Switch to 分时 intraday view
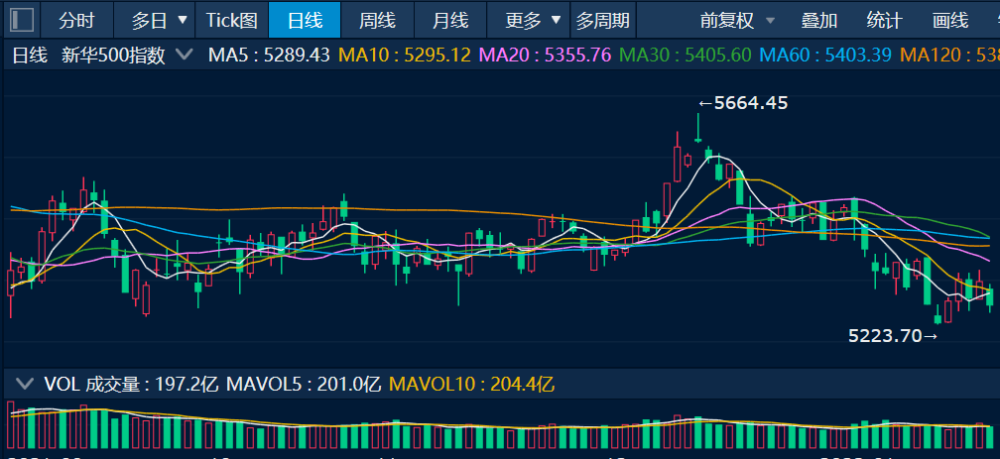The image size is (1000, 459). [x=77, y=20]
